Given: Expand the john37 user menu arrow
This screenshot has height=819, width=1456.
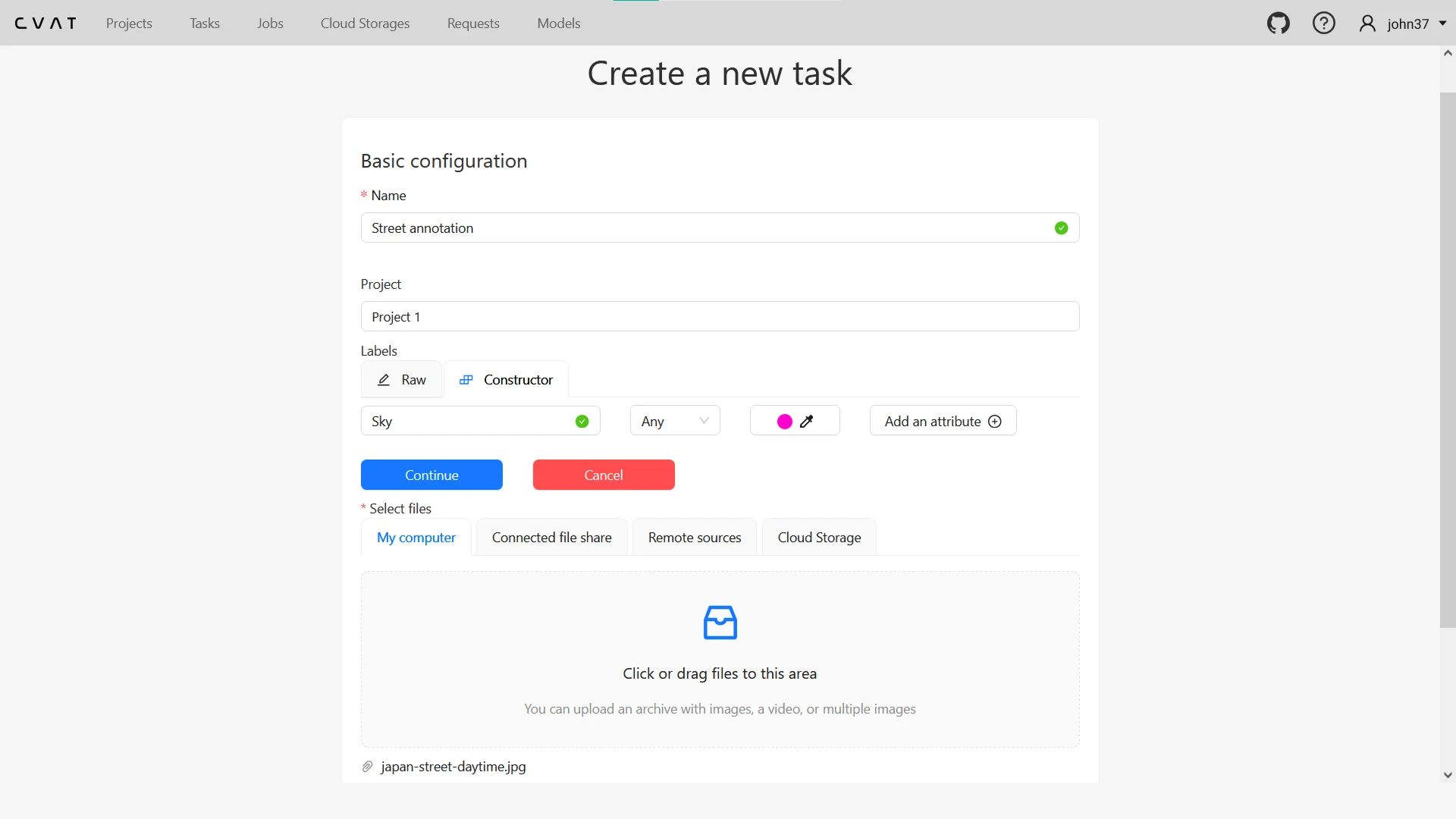Looking at the screenshot, I should point(1442,24).
